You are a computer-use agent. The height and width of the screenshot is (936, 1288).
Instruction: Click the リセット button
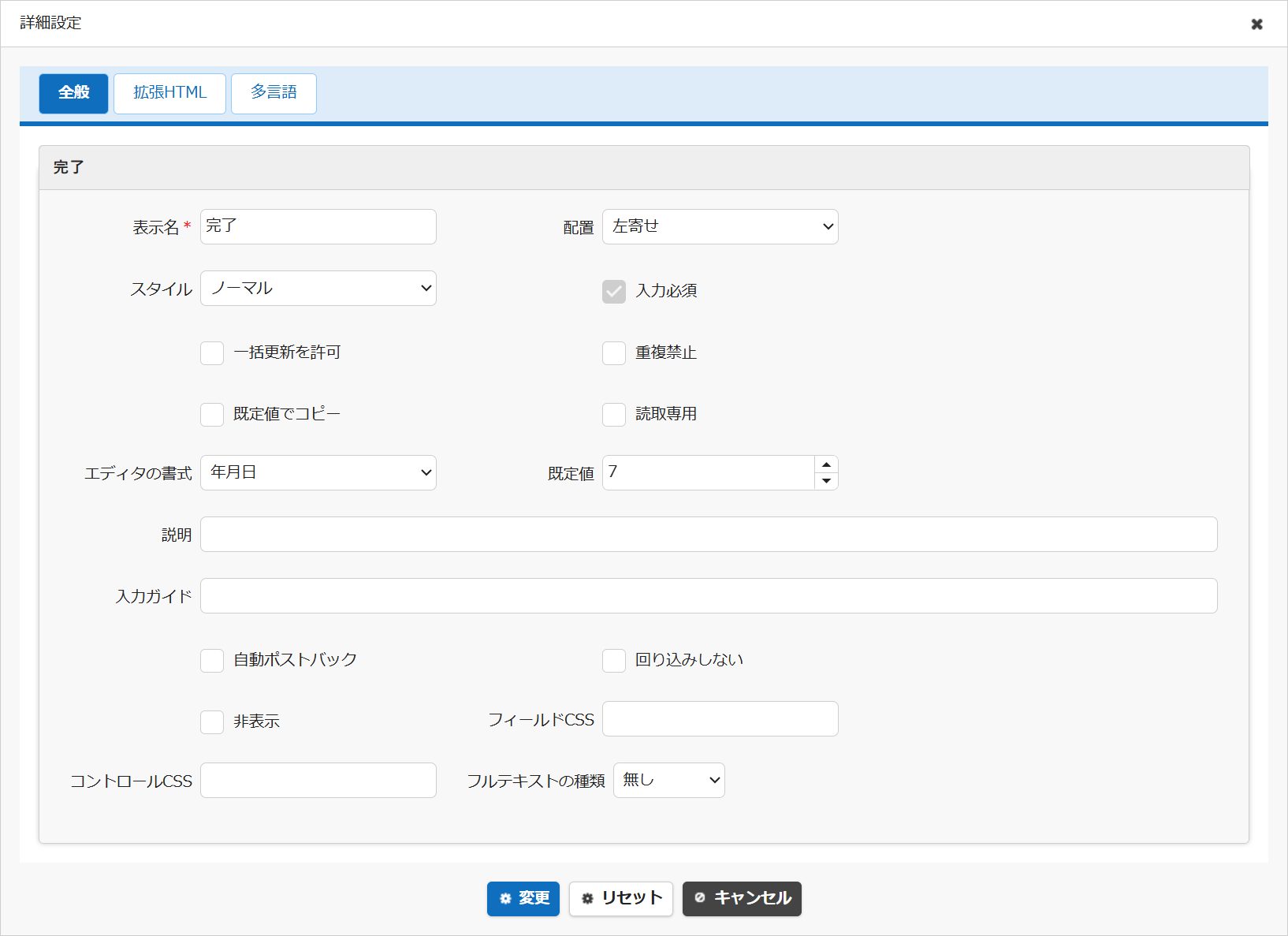621,899
